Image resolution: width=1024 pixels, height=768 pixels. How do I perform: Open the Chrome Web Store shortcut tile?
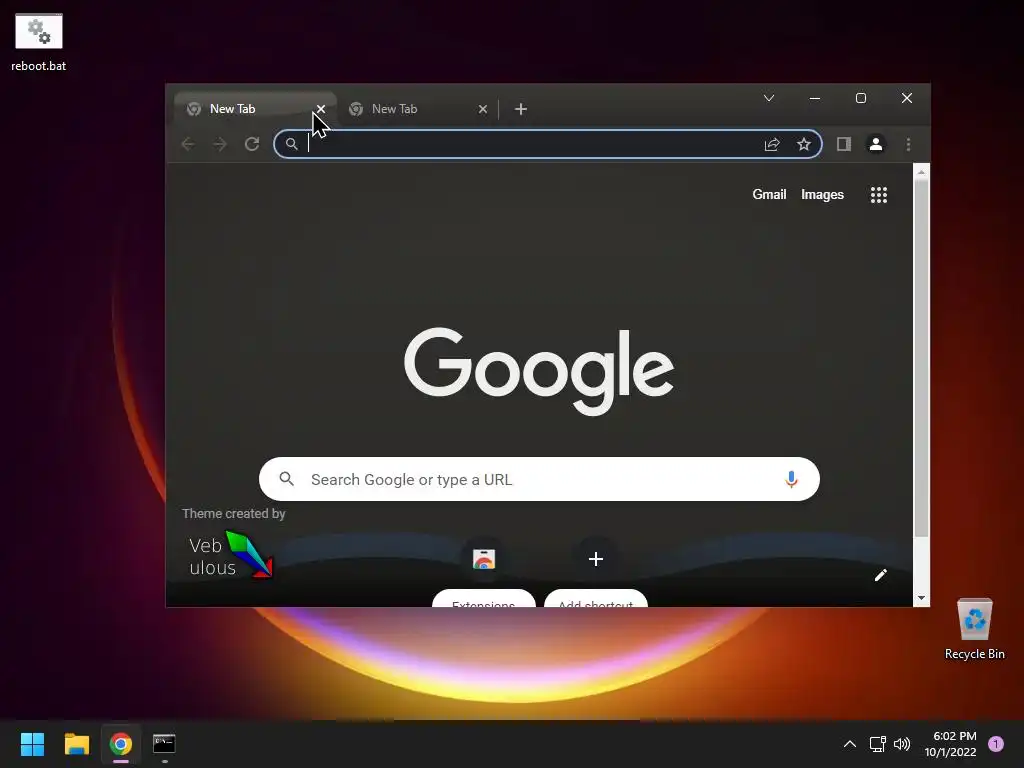pyautogui.click(x=484, y=559)
